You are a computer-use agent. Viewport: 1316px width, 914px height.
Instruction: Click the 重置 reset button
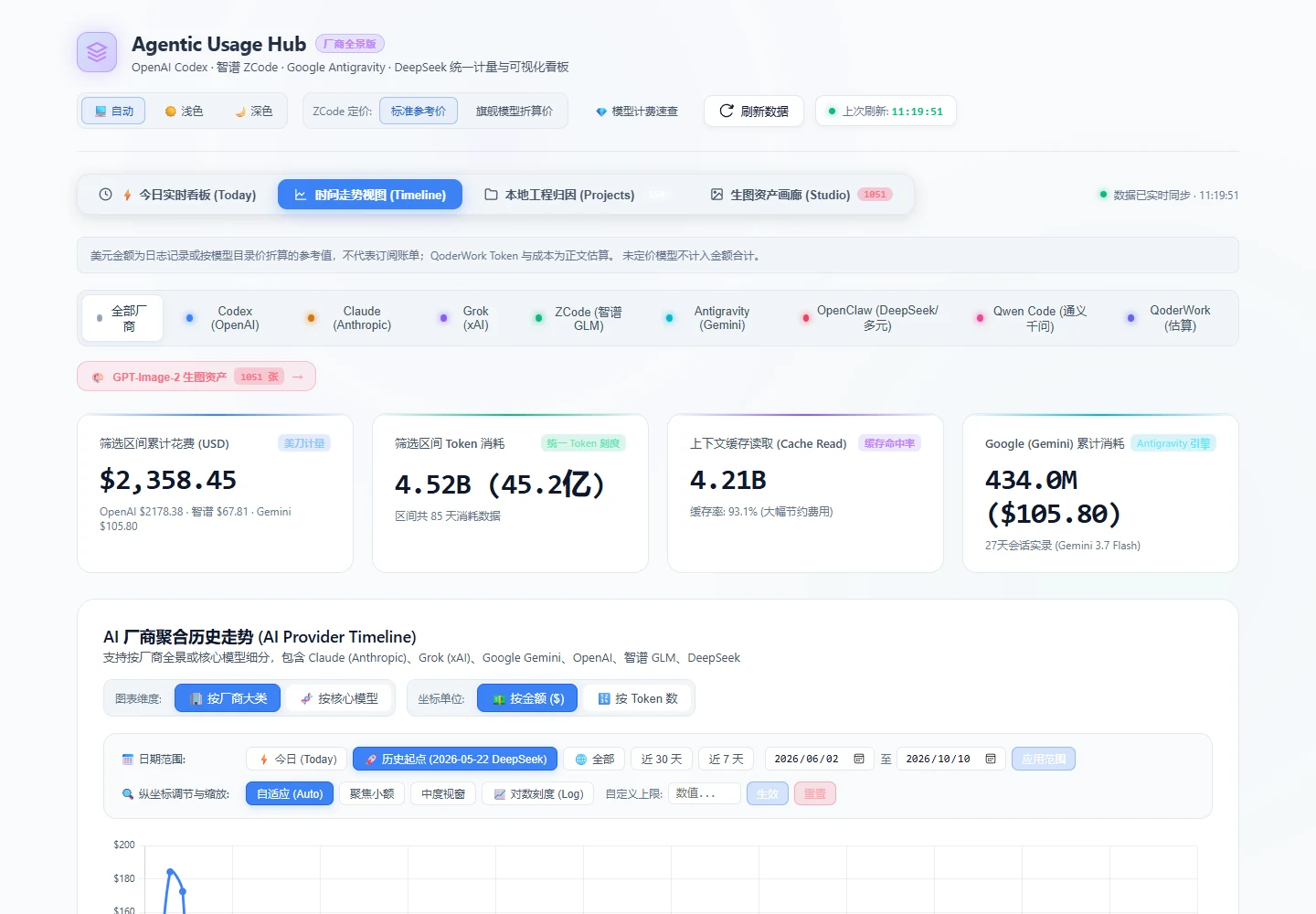pyautogui.click(x=815, y=793)
